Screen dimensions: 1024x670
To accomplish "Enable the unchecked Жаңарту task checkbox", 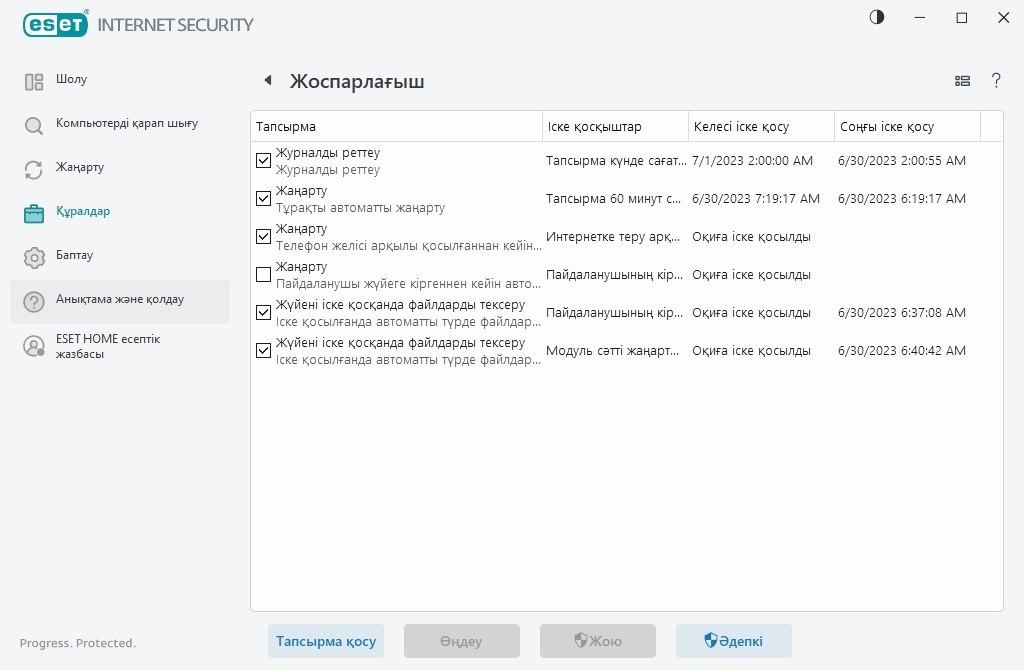I will (264, 274).
